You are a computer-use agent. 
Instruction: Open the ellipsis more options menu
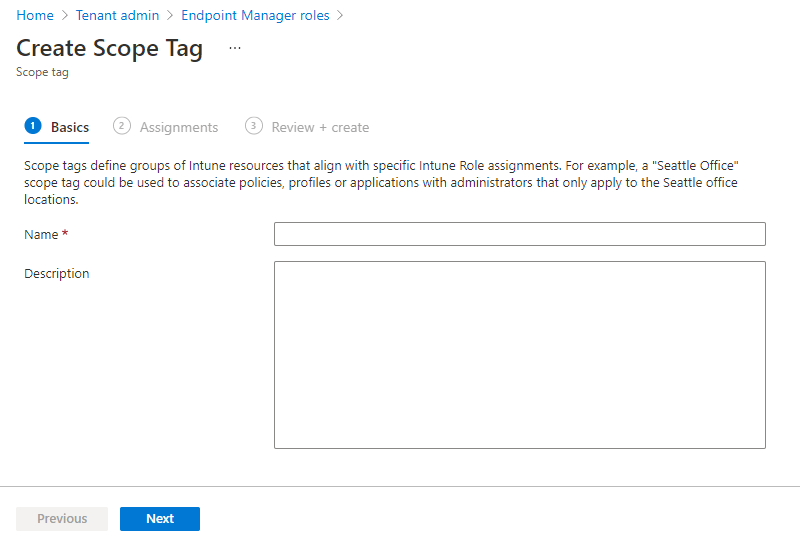click(x=235, y=48)
